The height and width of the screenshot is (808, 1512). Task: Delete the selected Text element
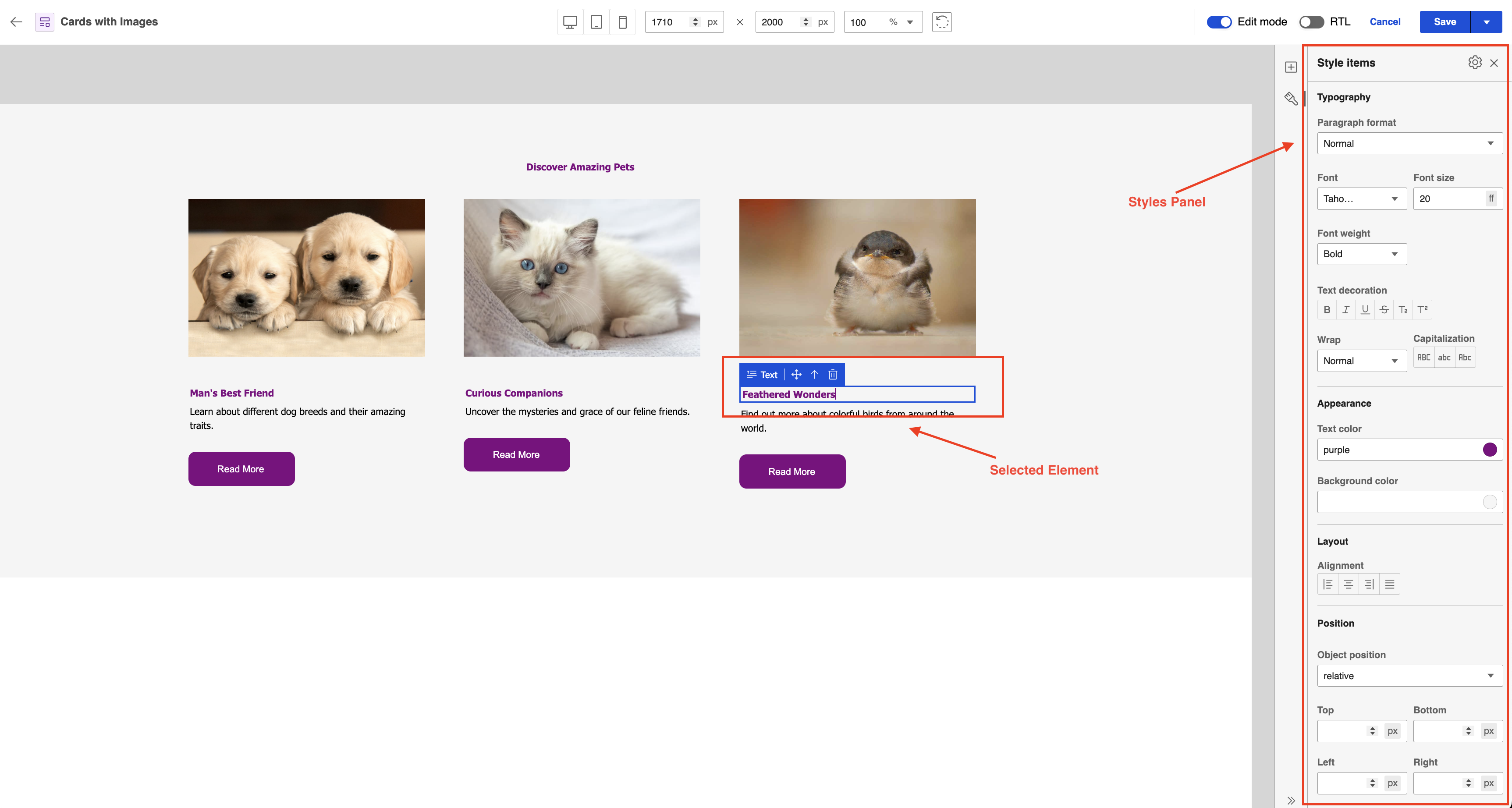832,374
